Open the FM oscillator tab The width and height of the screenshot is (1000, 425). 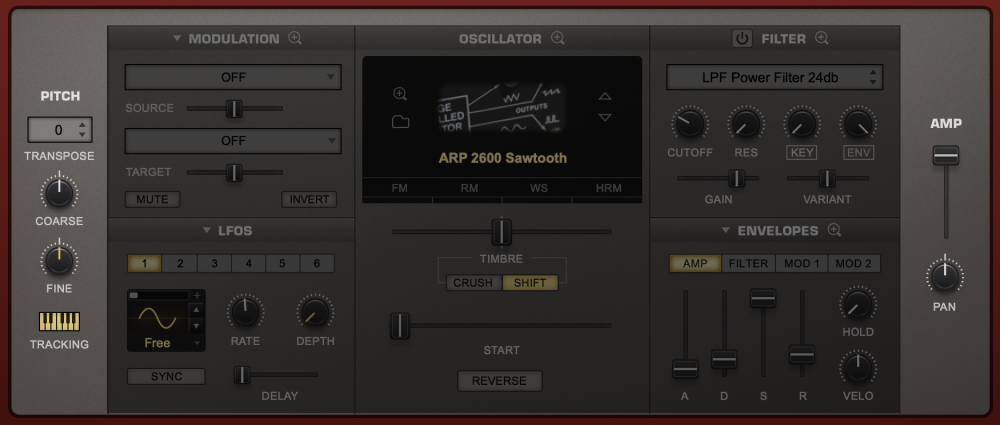(x=400, y=188)
